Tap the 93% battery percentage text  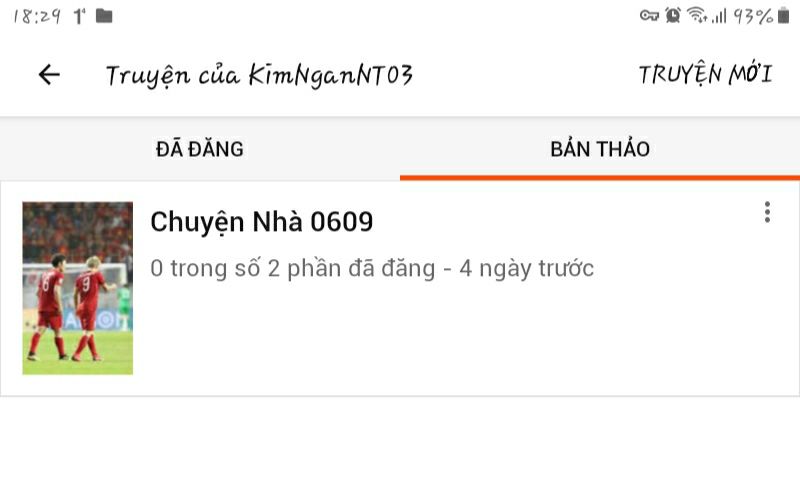point(753,16)
